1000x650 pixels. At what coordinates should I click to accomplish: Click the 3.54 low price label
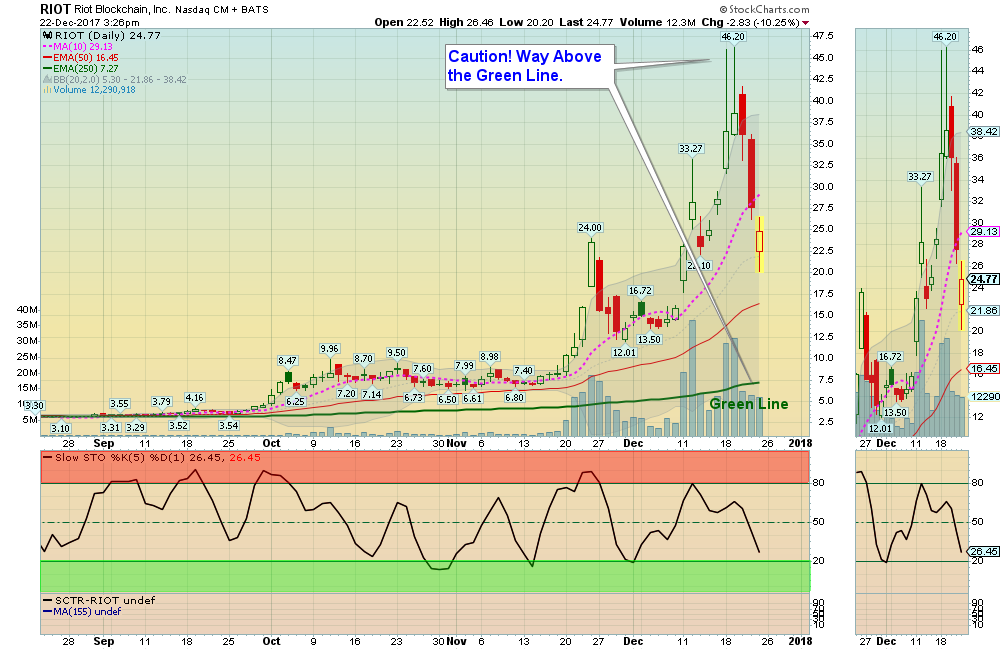point(228,425)
